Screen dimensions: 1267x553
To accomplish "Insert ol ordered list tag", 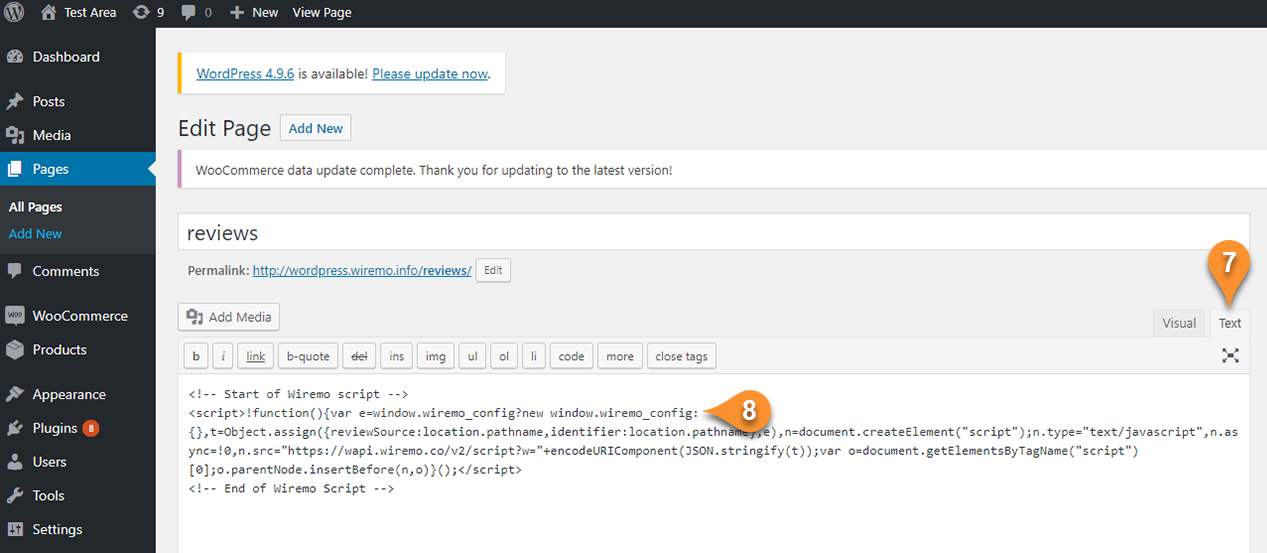I will pyautogui.click(x=505, y=356).
